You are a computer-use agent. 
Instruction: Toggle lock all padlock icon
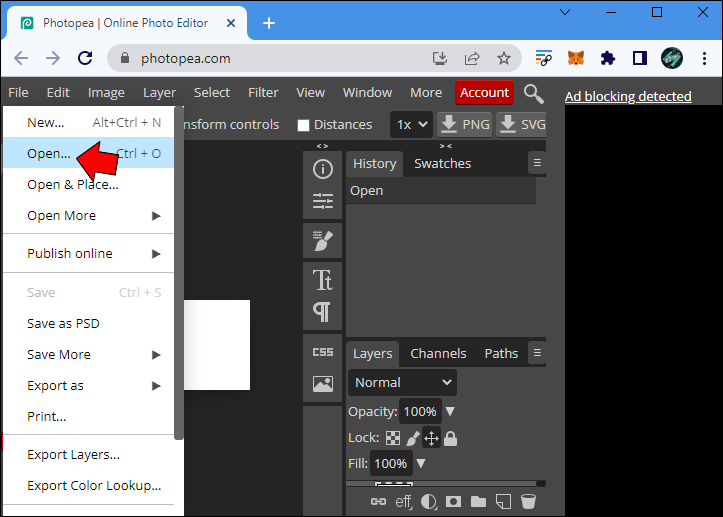(x=450, y=438)
